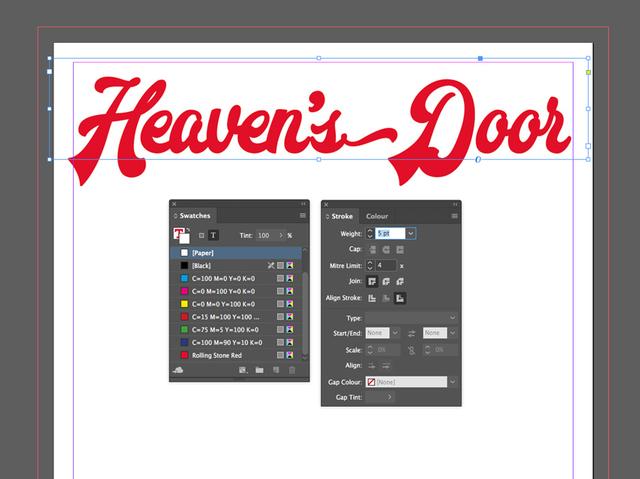The width and height of the screenshot is (640, 479).
Task: Select the [Paper] swatch
Action: (x=237, y=253)
